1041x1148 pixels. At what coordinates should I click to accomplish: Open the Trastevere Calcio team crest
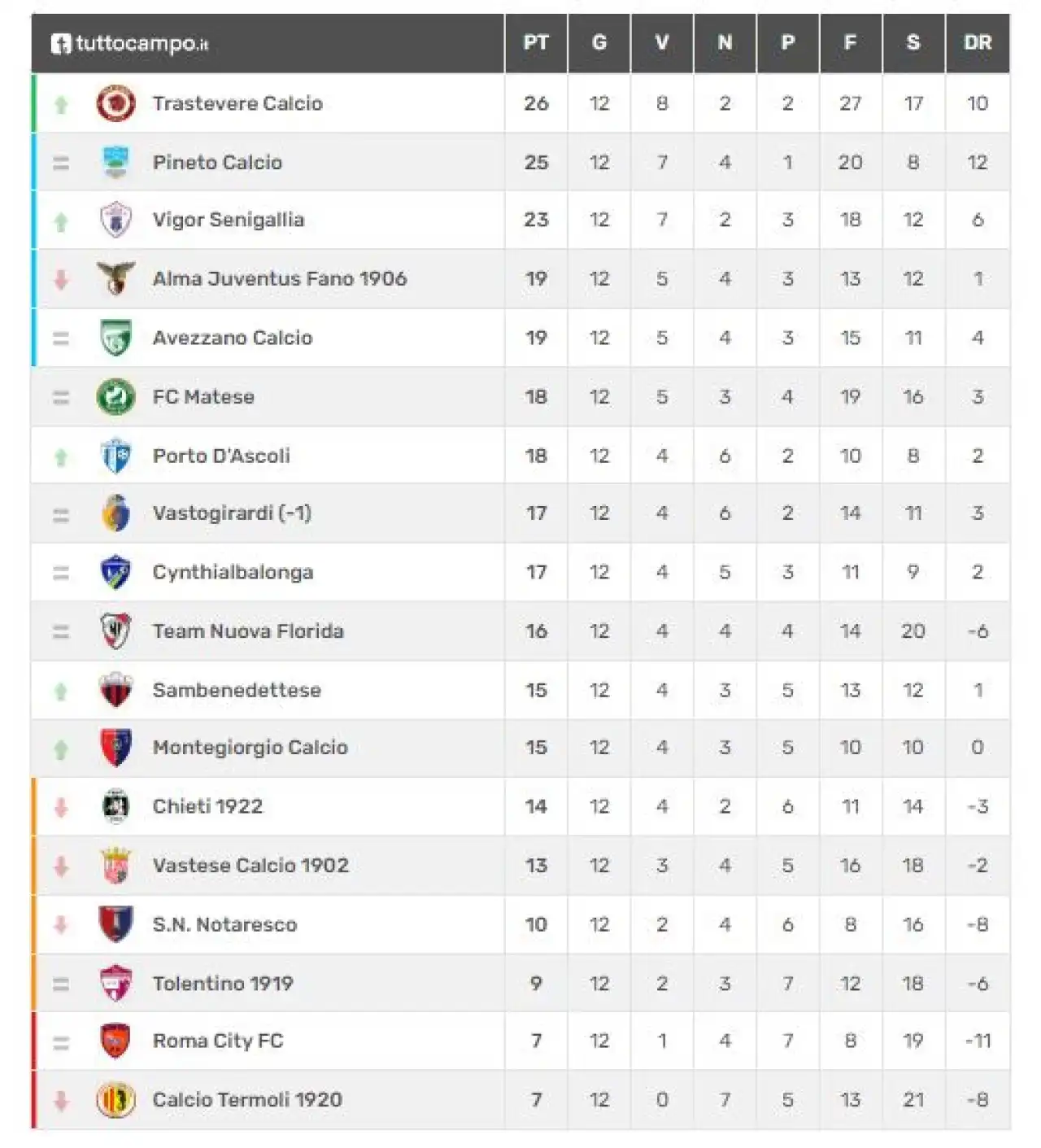tap(115, 103)
